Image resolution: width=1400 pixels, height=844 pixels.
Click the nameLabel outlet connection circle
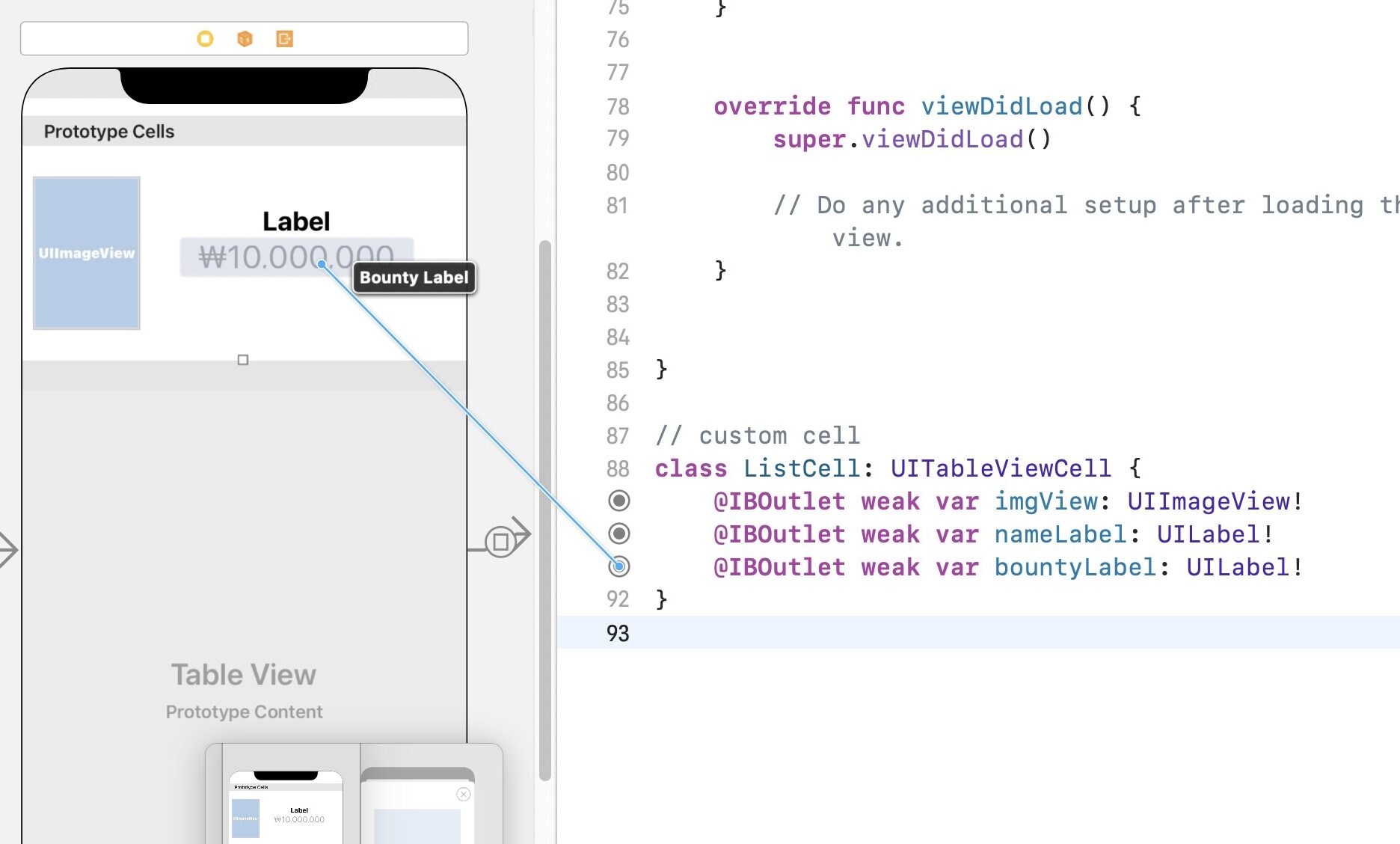click(619, 533)
